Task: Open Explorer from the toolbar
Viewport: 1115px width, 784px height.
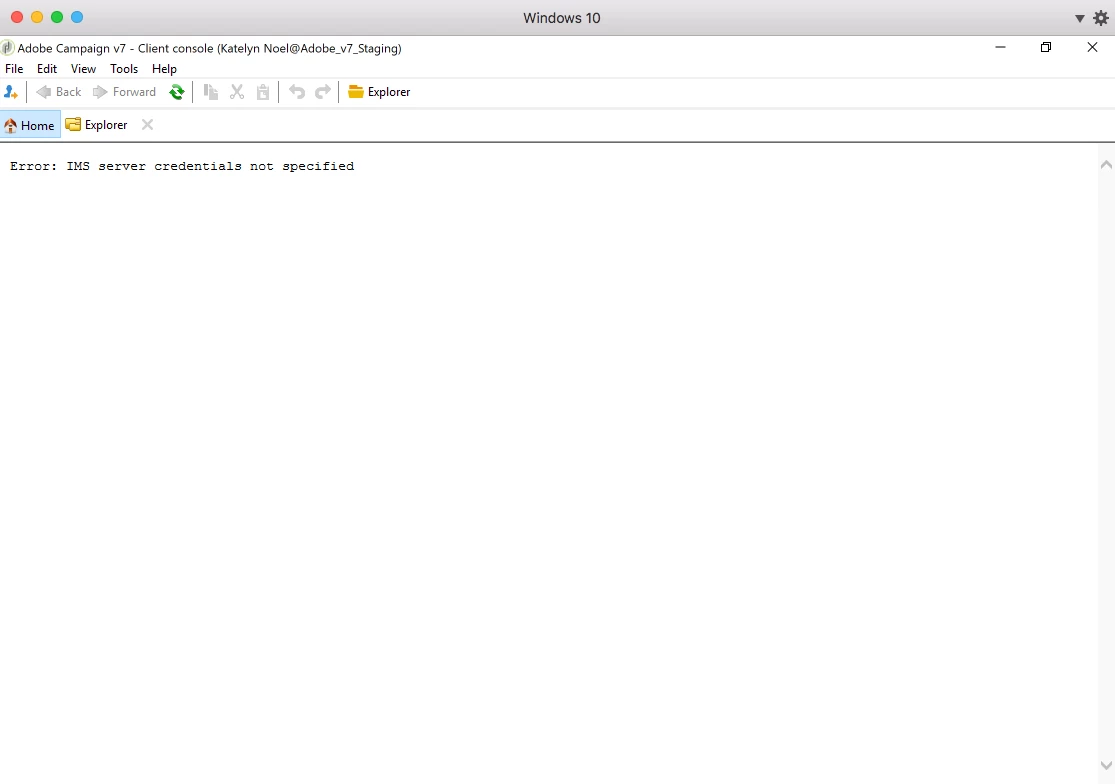Action: coord(379,92)
